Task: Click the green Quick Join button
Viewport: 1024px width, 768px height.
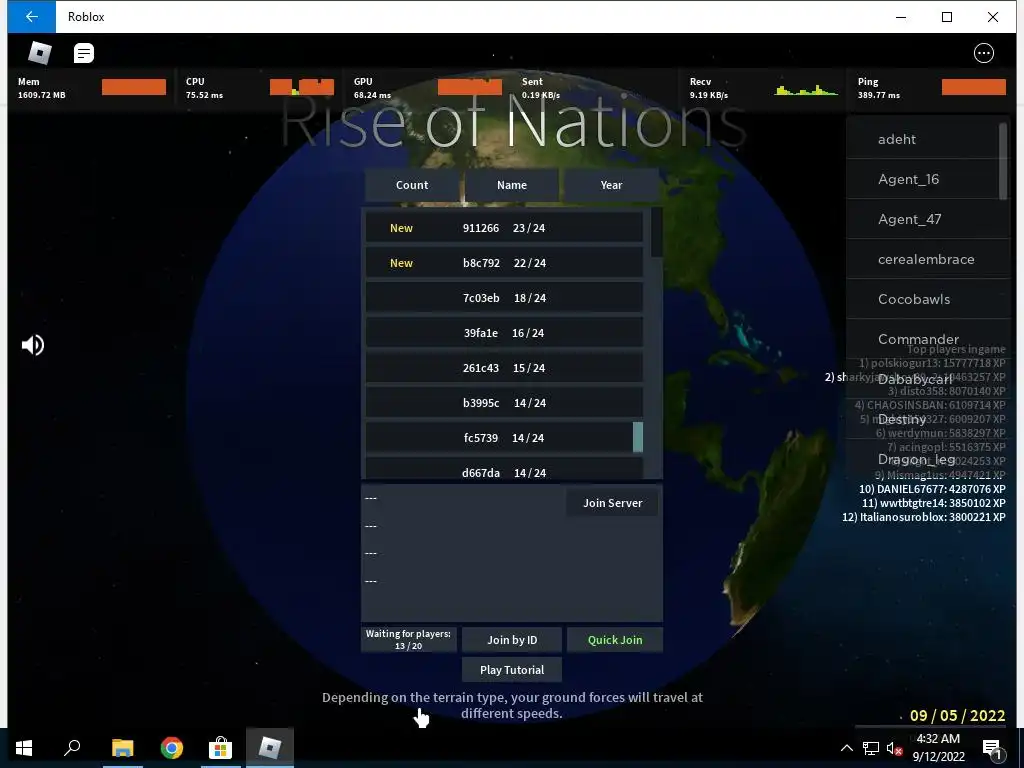Action: click(615, 640)
